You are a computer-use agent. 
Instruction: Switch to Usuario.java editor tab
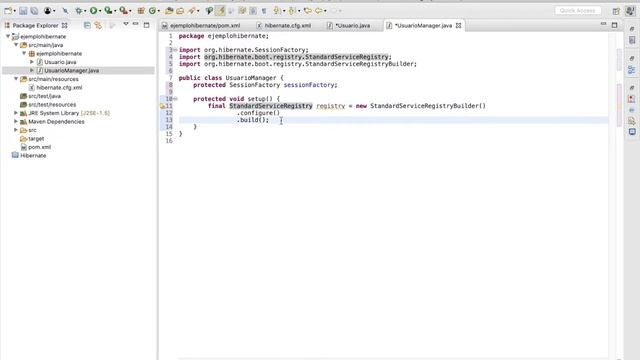point(349,25)
